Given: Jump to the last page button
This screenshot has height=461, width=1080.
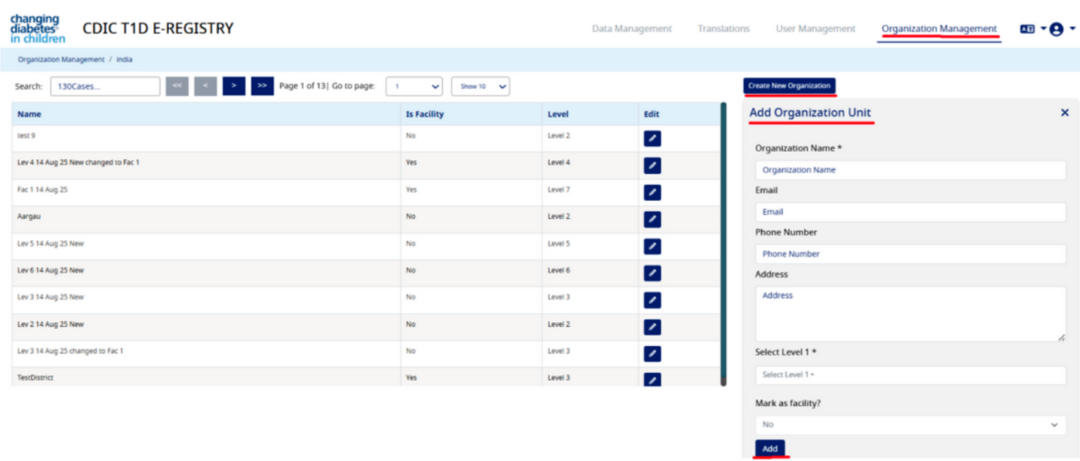Looking at the screenshot, I should click(x=262, y=87).
